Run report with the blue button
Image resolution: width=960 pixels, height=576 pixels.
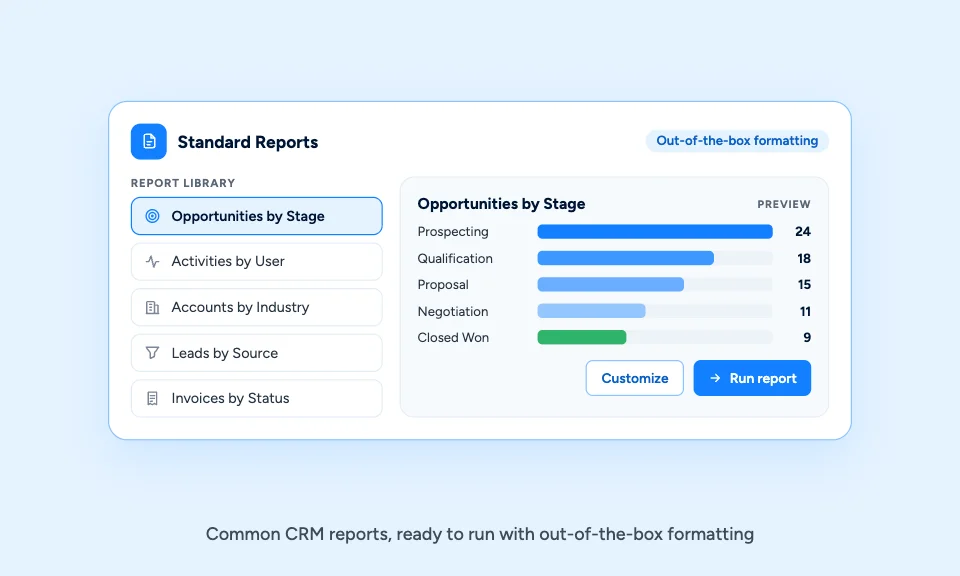pos(752,378)
